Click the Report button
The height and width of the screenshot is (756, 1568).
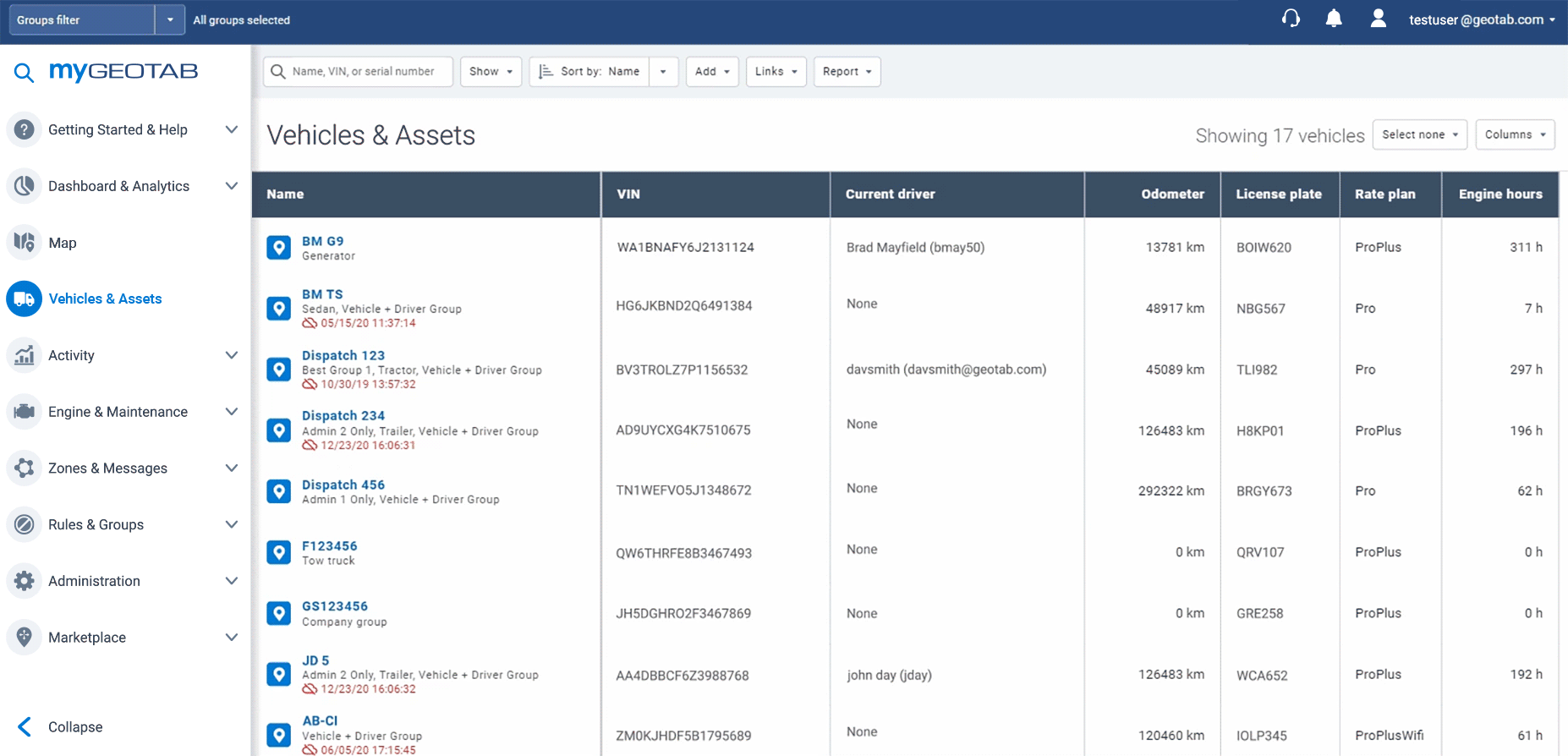(847, 72)
